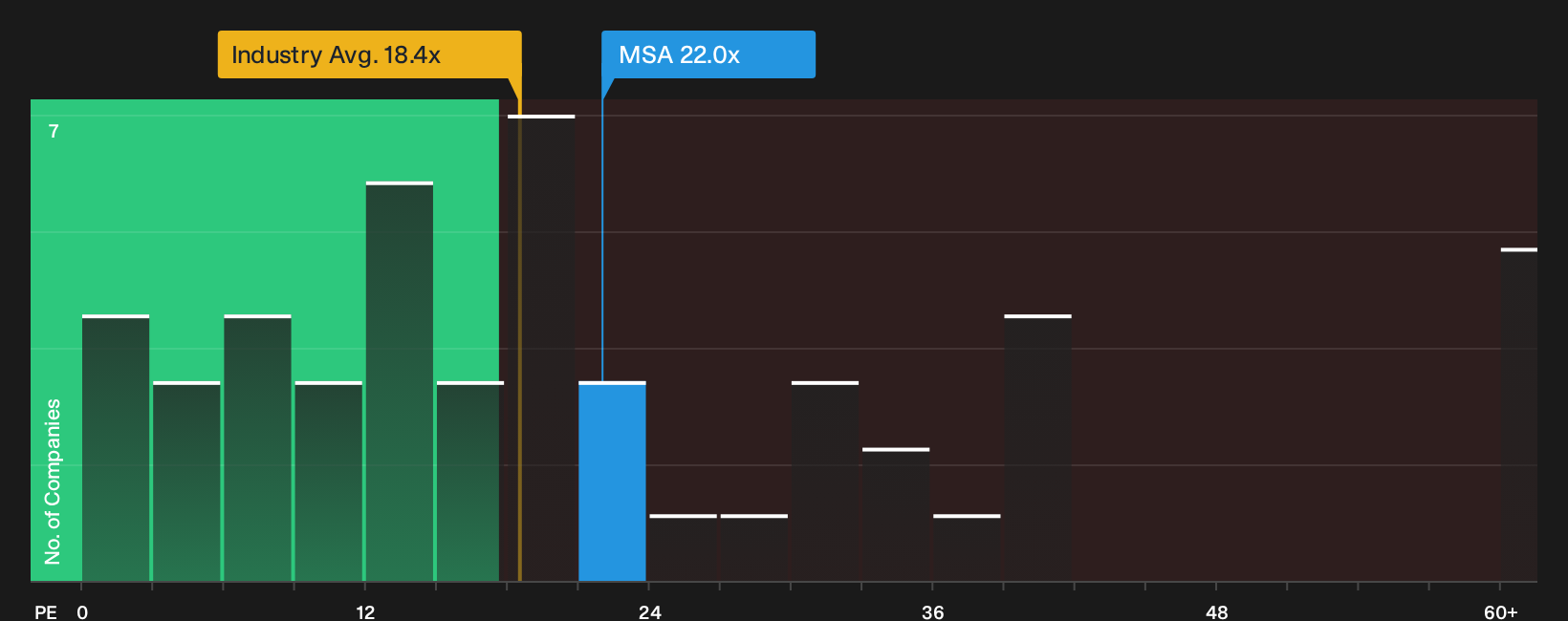Screen dimensions: 1568x621
Task: Click the 60+ bar at far right
Action: pos(1519,415)
